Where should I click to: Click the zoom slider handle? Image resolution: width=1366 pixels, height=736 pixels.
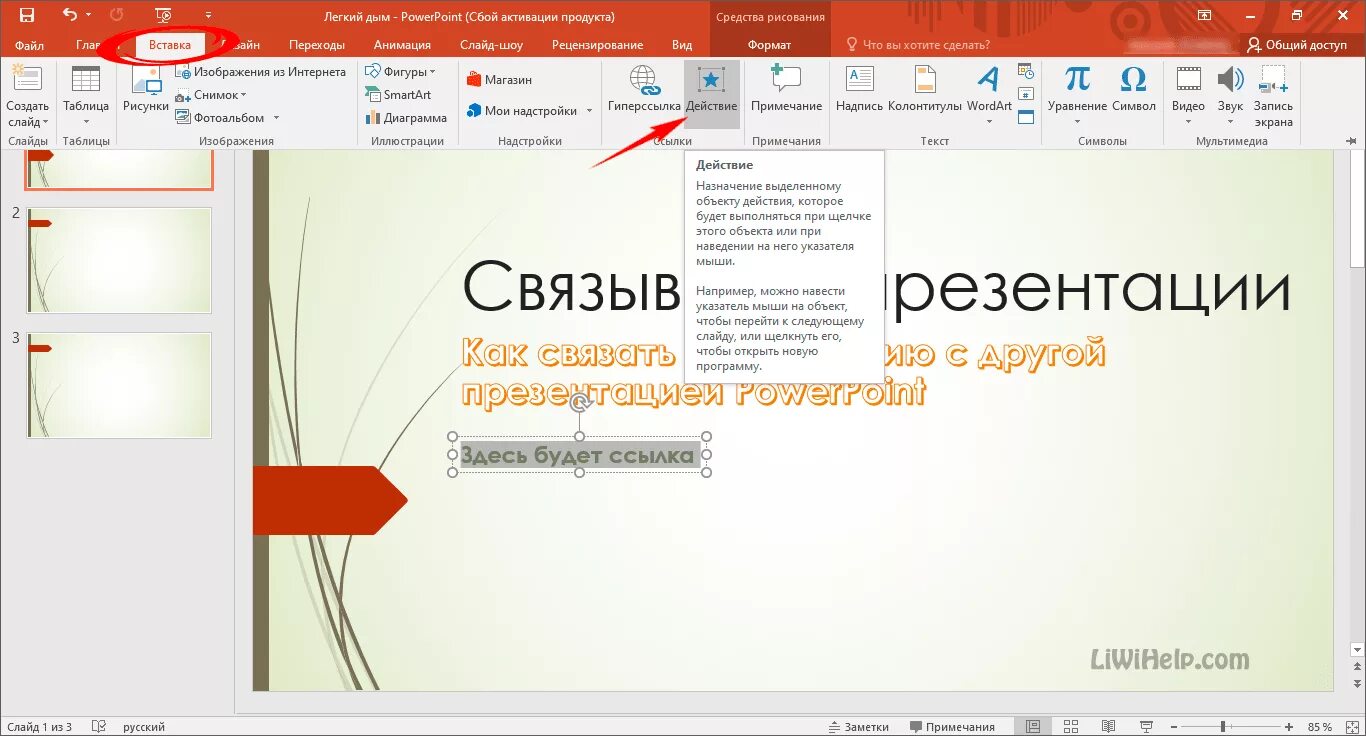click(1222, 727)
